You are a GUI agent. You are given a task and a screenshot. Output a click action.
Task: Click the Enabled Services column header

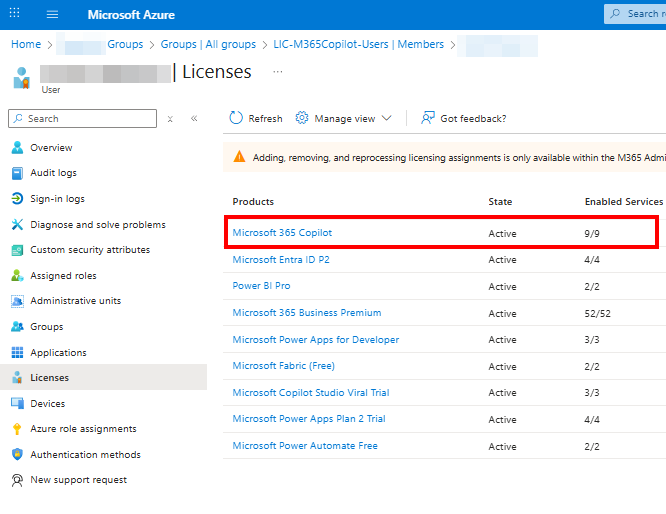(x=624, y=202)
